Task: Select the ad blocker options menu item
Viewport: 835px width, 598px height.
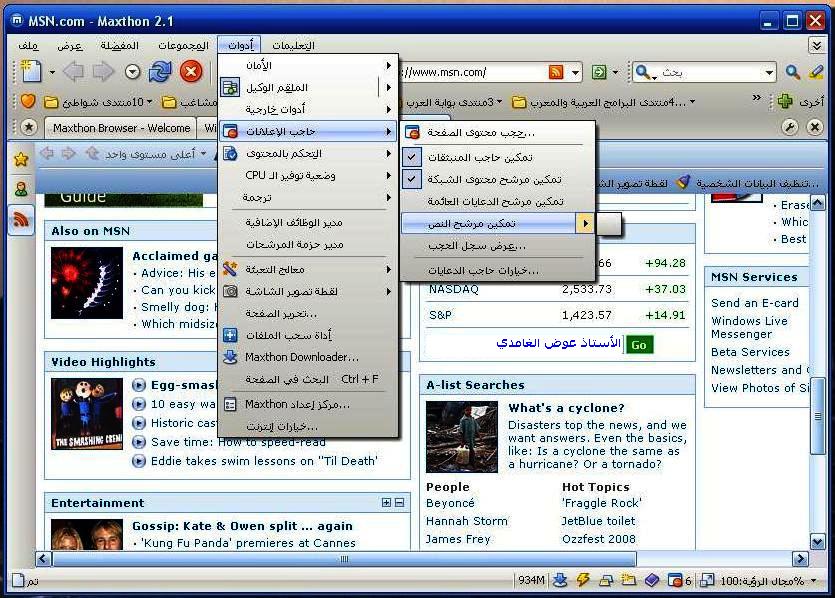Action: point(498,271)
